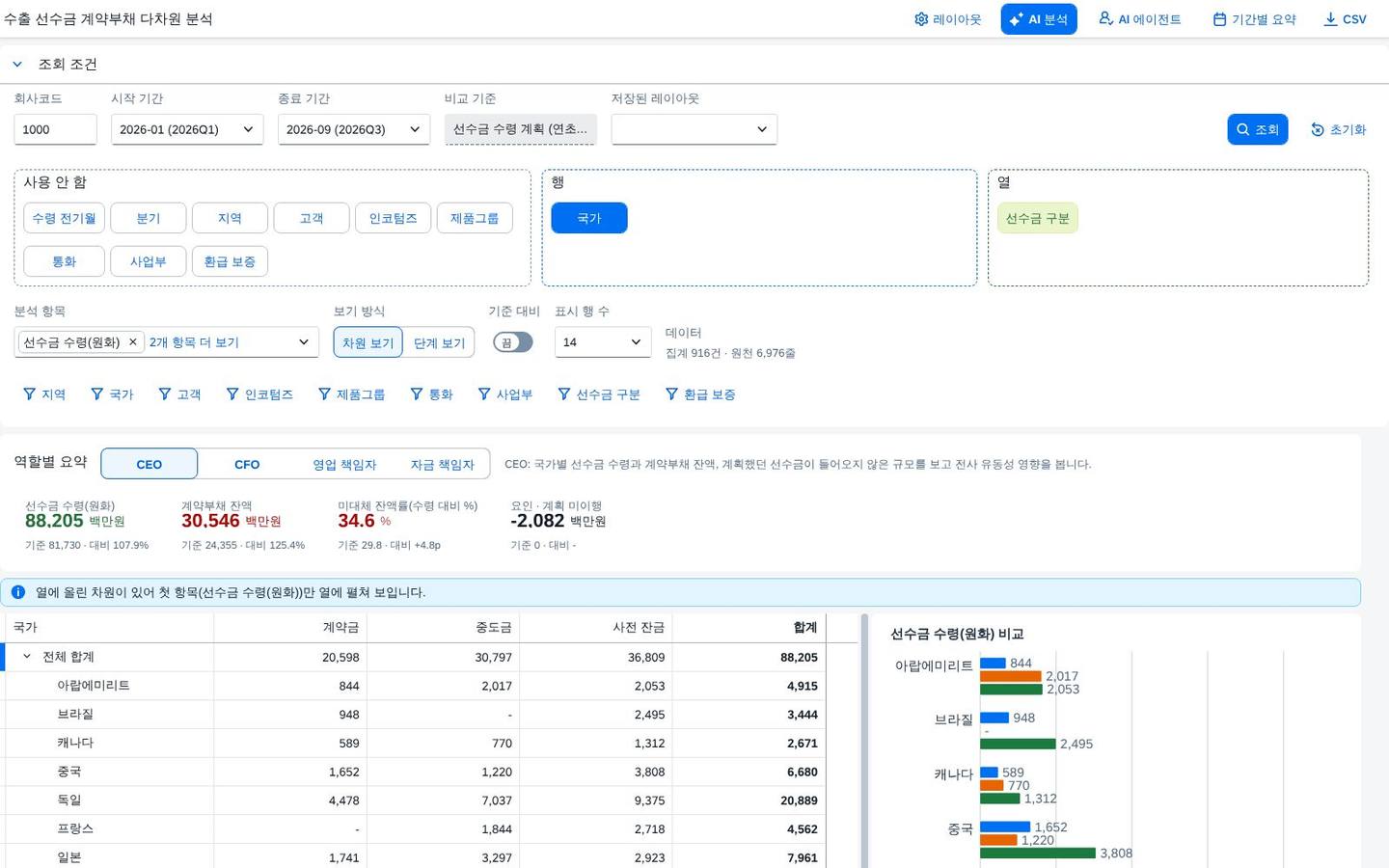Image resolution: width=1389 pixels, height=868 pixels.
Task: Open the 지역 filter
Action: coord(44,394)
